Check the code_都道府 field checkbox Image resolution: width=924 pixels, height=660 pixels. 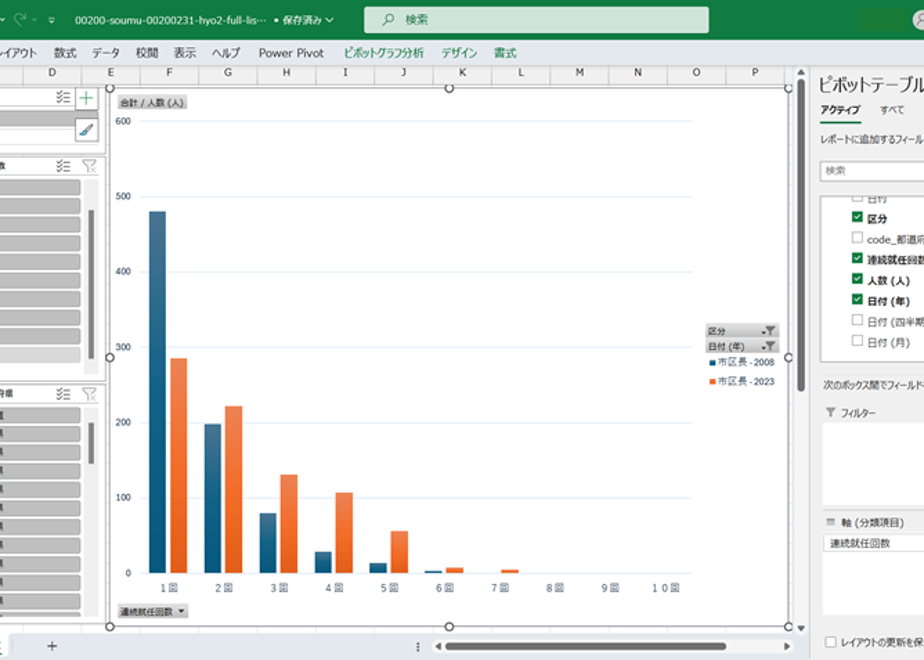click(x=857, y=237)
